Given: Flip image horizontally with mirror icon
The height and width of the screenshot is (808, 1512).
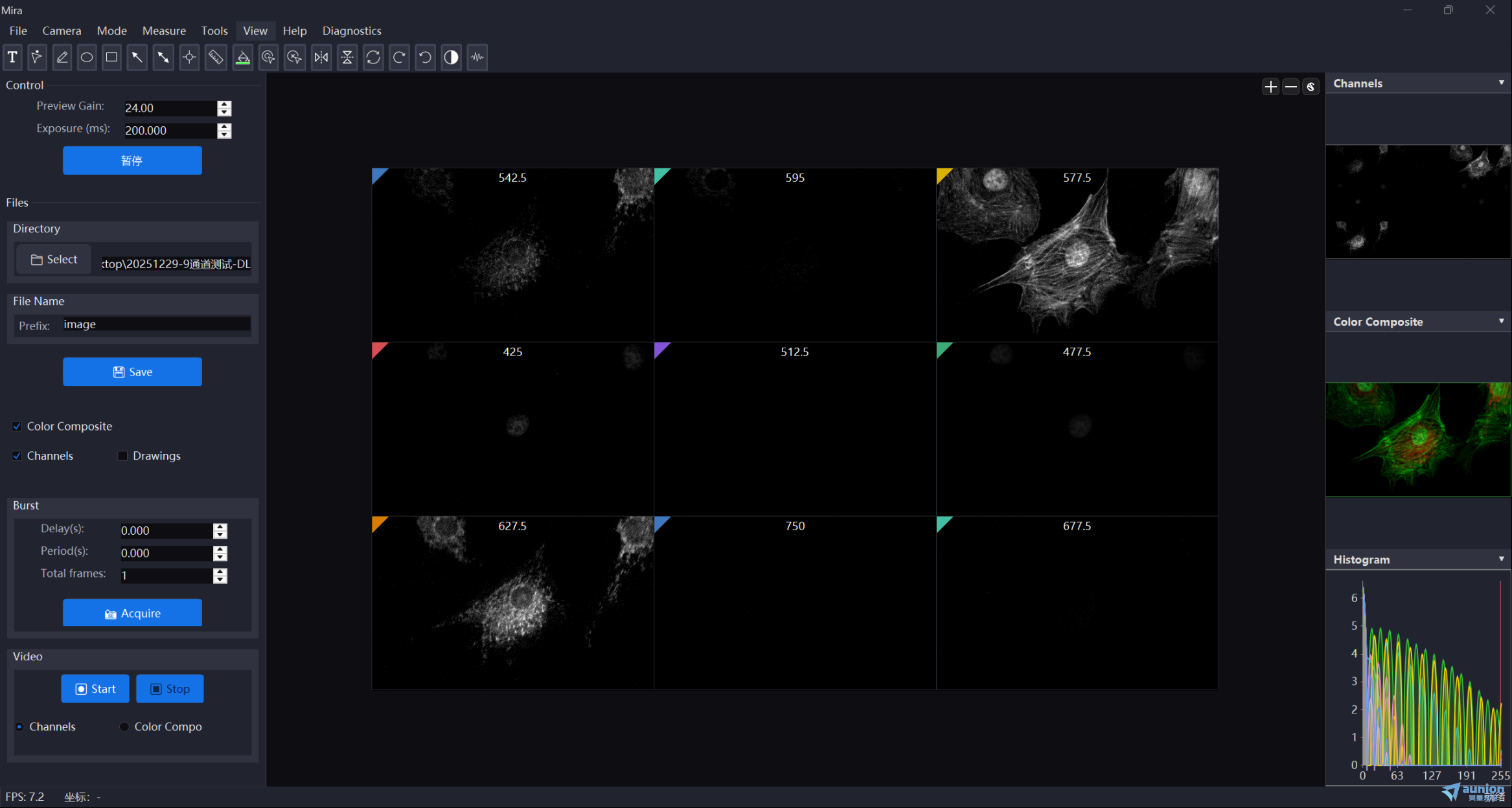Looking at the screenshot, I should tap(321, 57).
